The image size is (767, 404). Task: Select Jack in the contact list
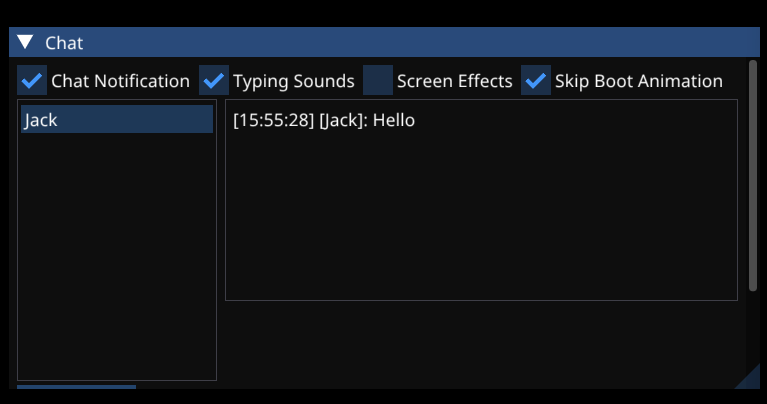point(116,120)
